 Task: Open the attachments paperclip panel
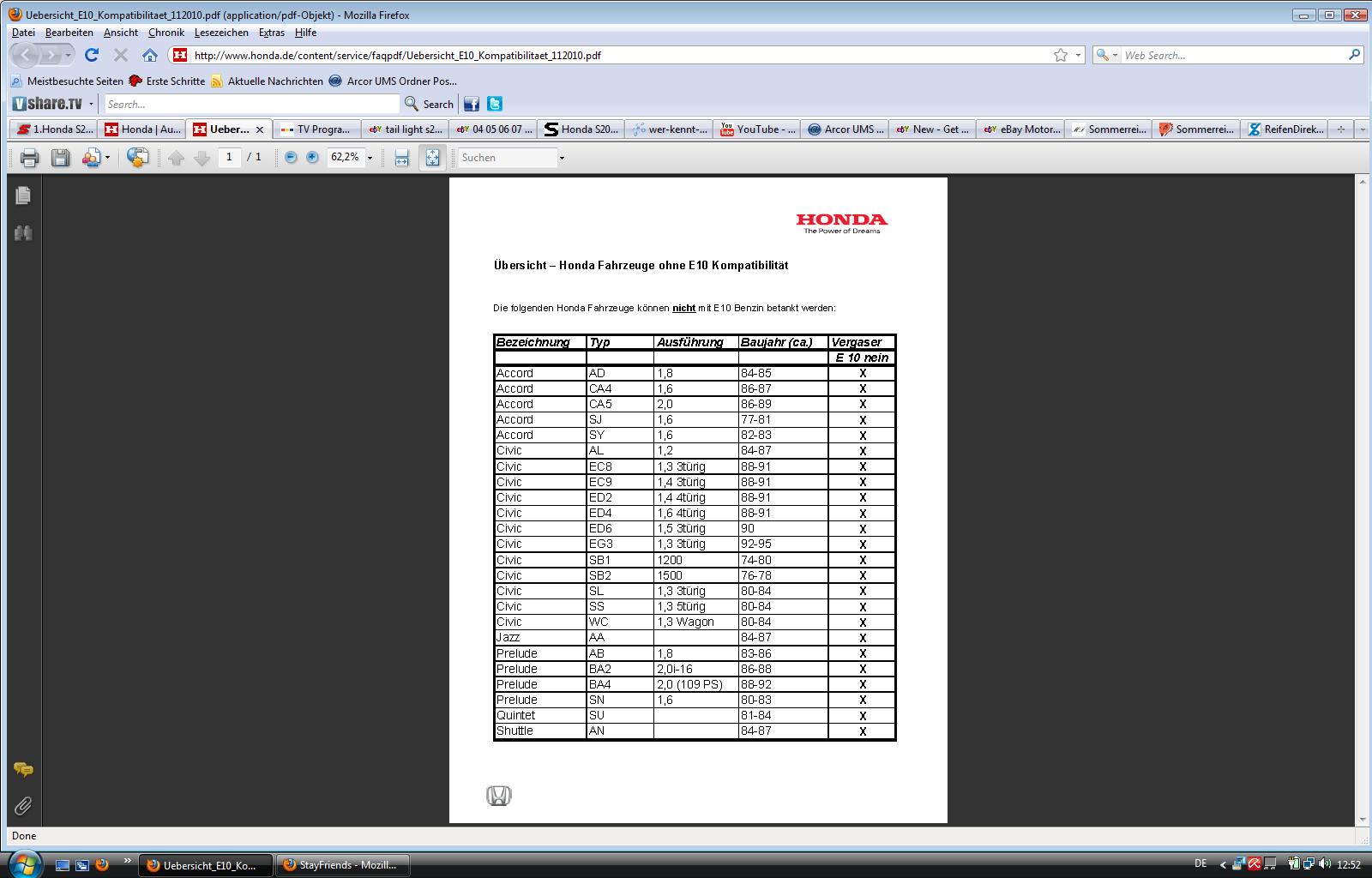point(23,806)
